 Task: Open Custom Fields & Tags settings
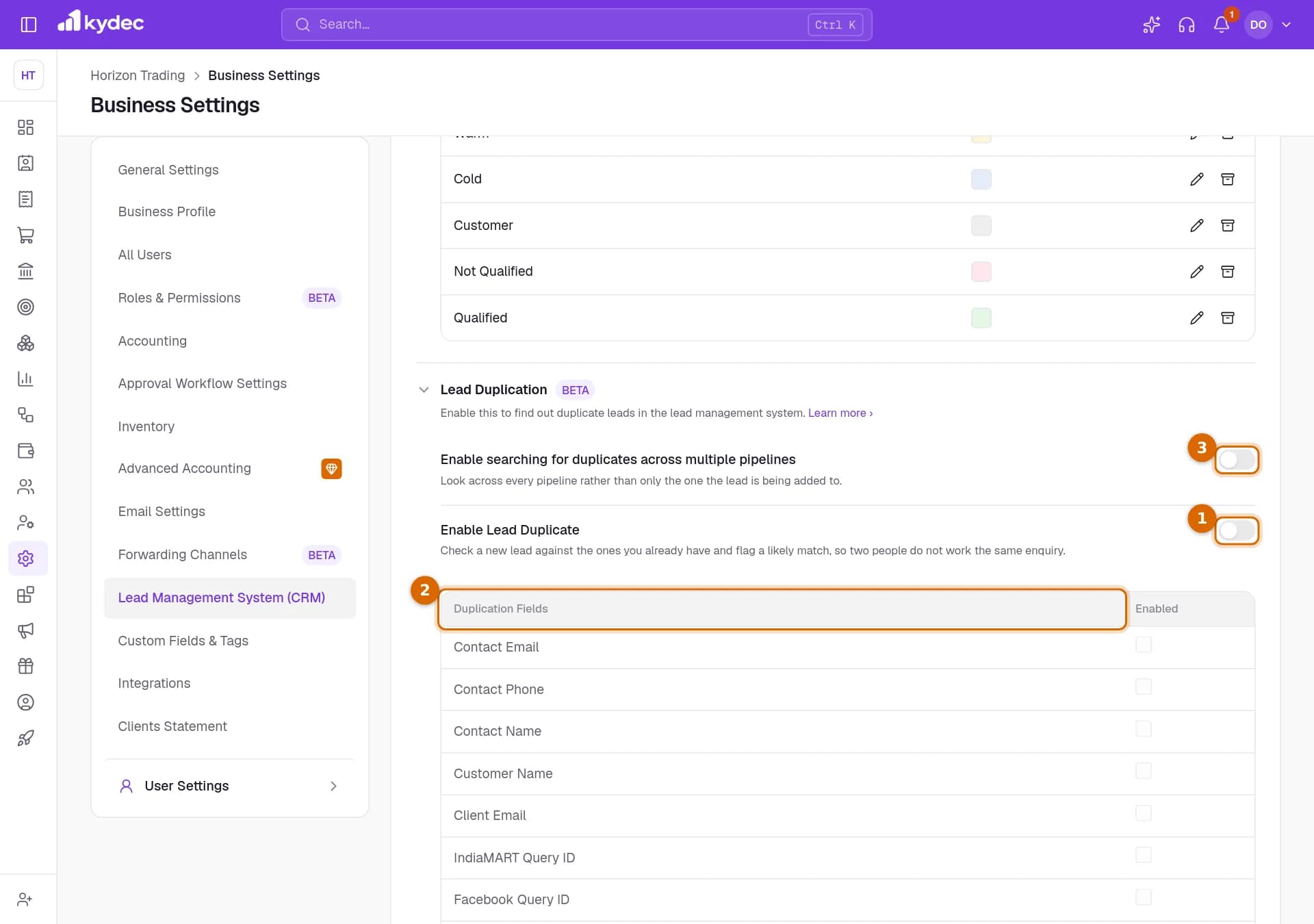click(230, 641)
